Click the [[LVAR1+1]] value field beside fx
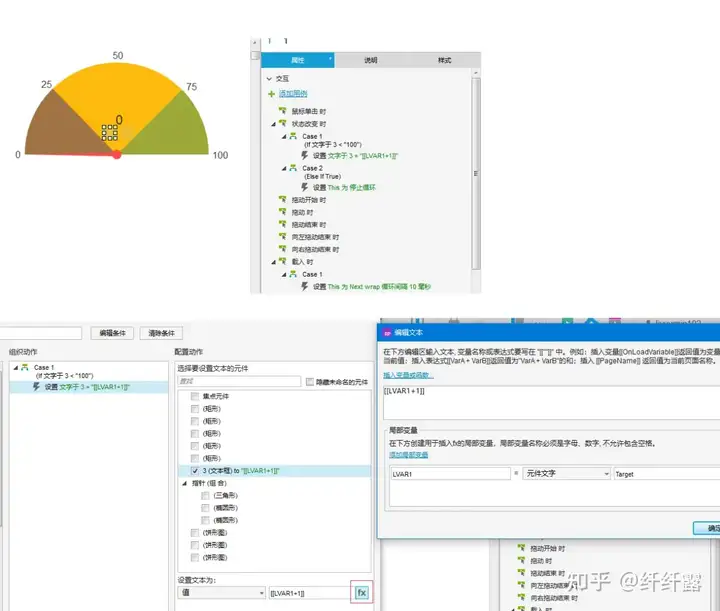Screen dimensions: 720x611 click(309, 593)
